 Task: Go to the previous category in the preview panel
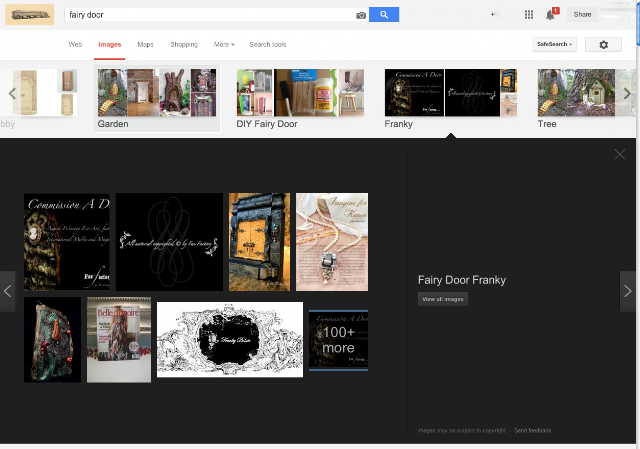point(8,291)
